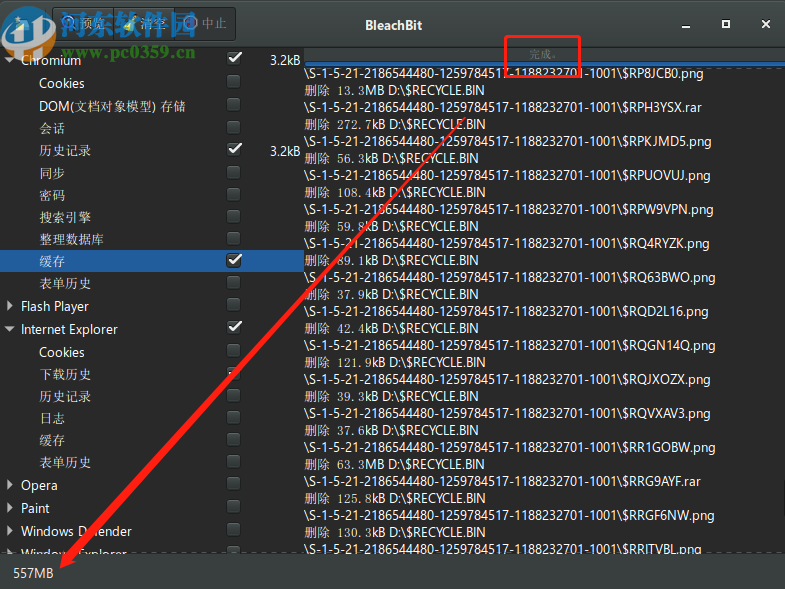Close the BleachBit window

(x=765, y=24)
